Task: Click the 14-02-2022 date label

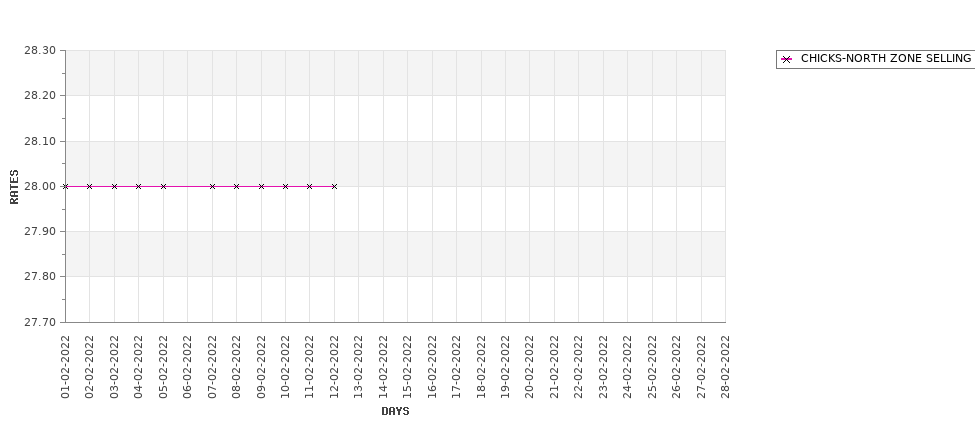Action: pos(384,367)
